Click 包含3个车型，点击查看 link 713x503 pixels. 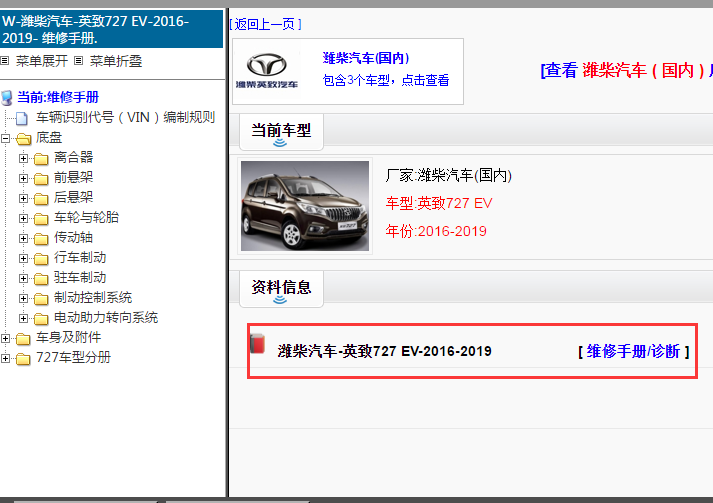click(386, 80)
